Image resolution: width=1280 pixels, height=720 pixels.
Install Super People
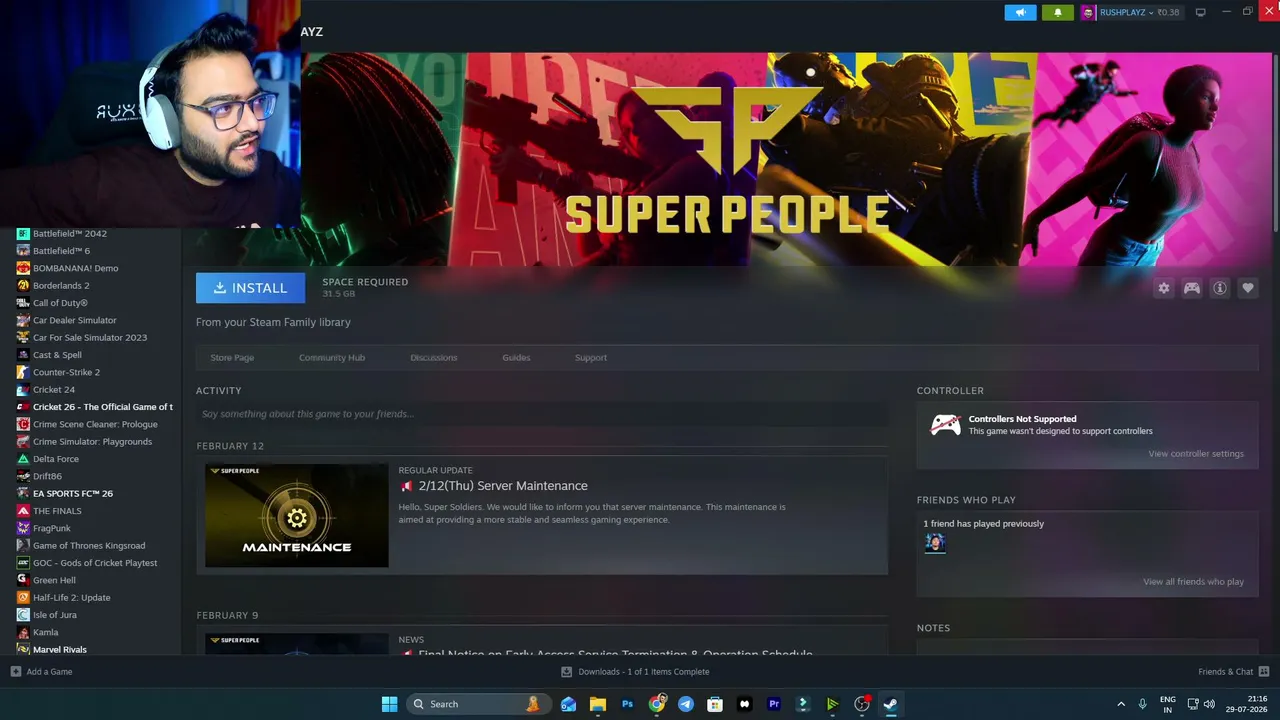click(x=250, y=288)
